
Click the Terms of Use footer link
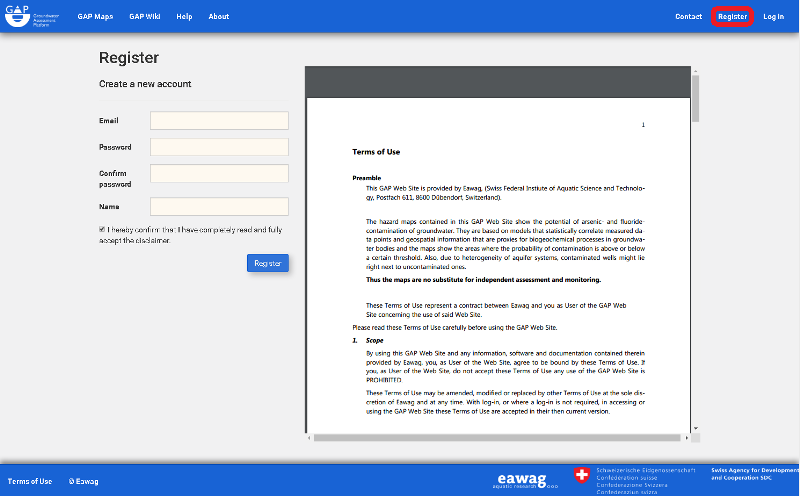[30, 481]
